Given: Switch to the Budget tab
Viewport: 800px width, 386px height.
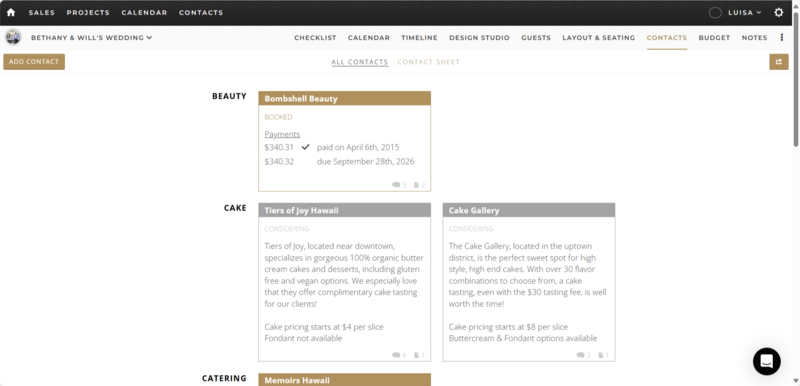Looking at the screenshot, I should [x=714, y=38].
